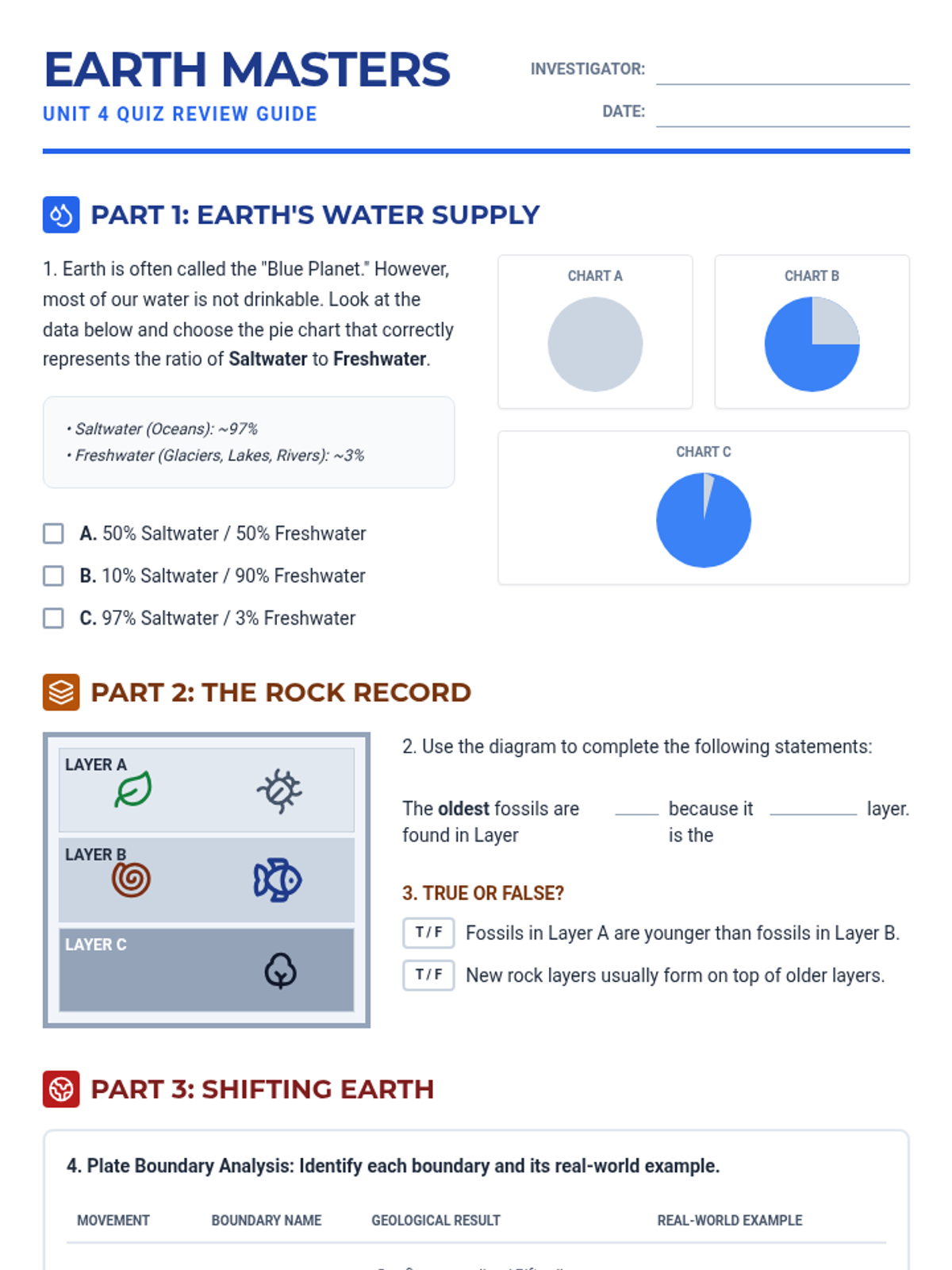Click the blank before the word 'layer.'
Image resolution: width=952 pixels, height=1270 pixels.
(813, 808)
